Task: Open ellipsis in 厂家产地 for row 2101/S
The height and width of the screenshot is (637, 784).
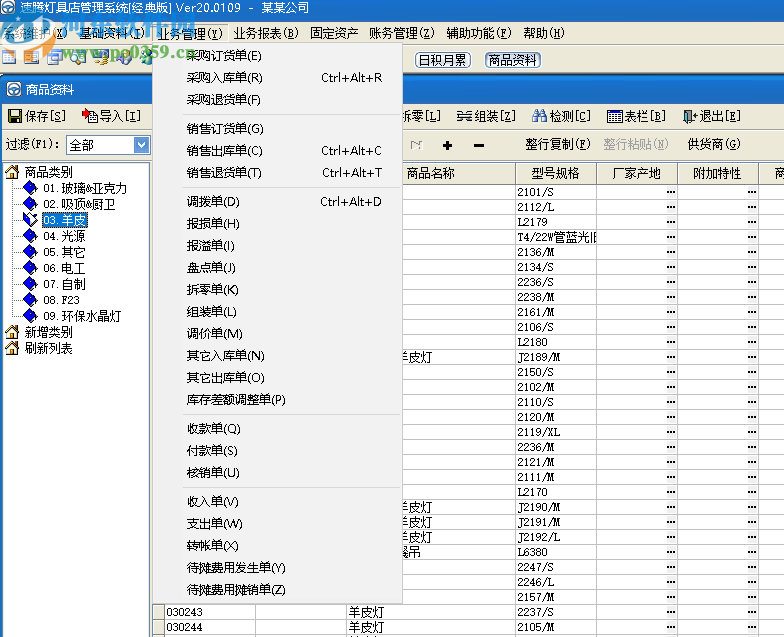Action: (x=670, y=192)
